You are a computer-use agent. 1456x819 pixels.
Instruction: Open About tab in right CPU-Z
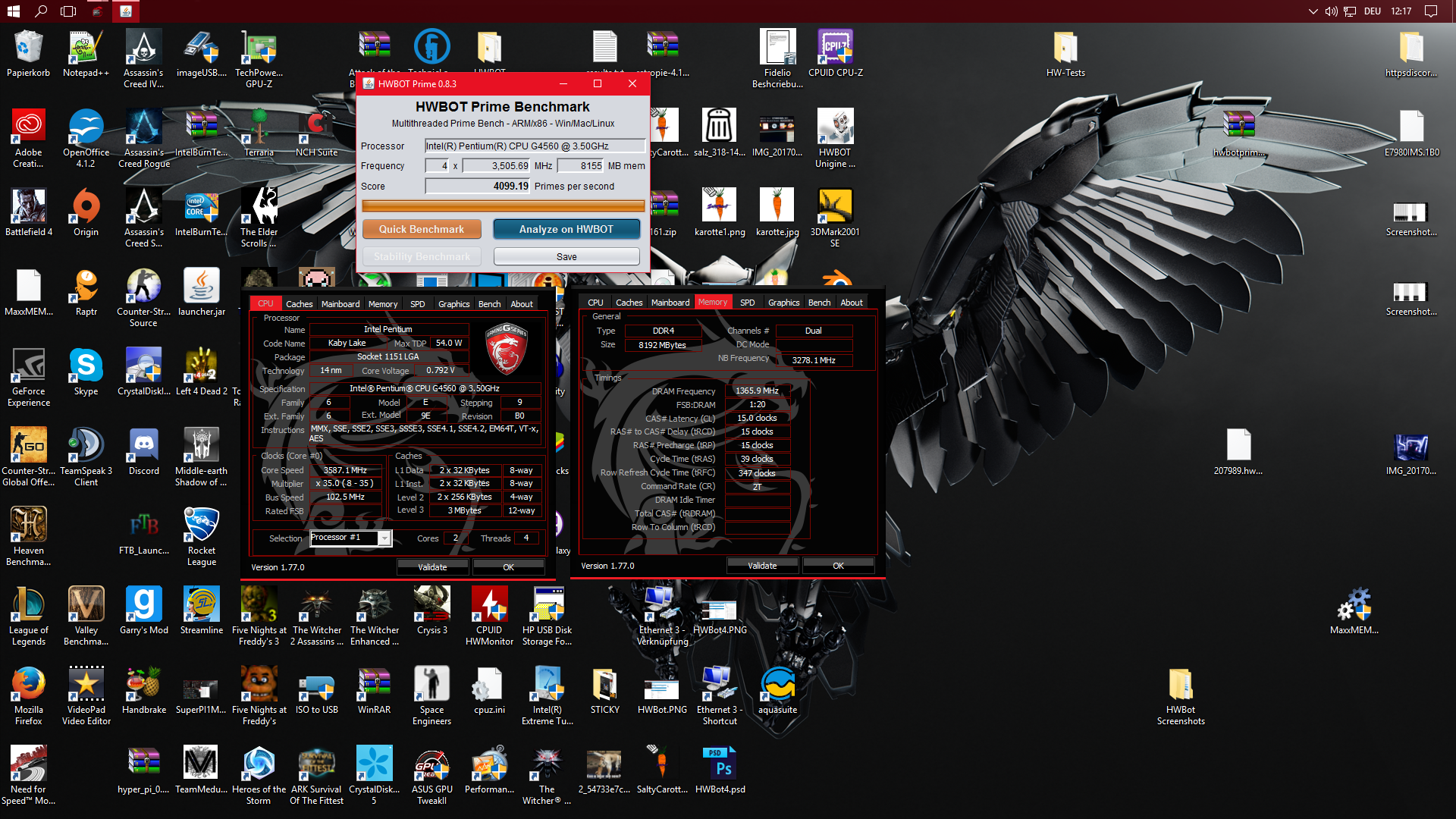[x=851, y=302]
